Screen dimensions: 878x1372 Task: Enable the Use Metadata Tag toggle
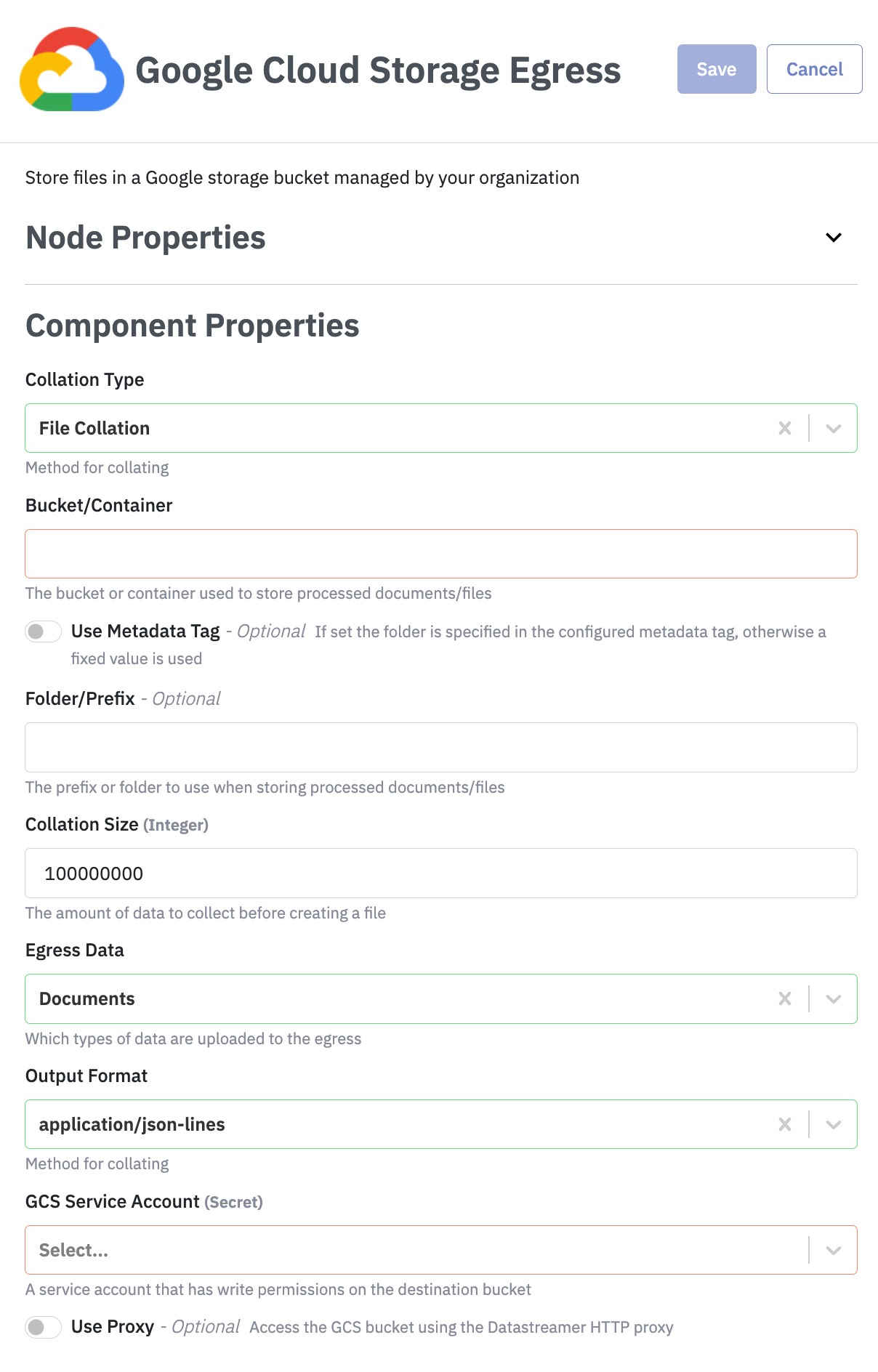pos(44,631)
